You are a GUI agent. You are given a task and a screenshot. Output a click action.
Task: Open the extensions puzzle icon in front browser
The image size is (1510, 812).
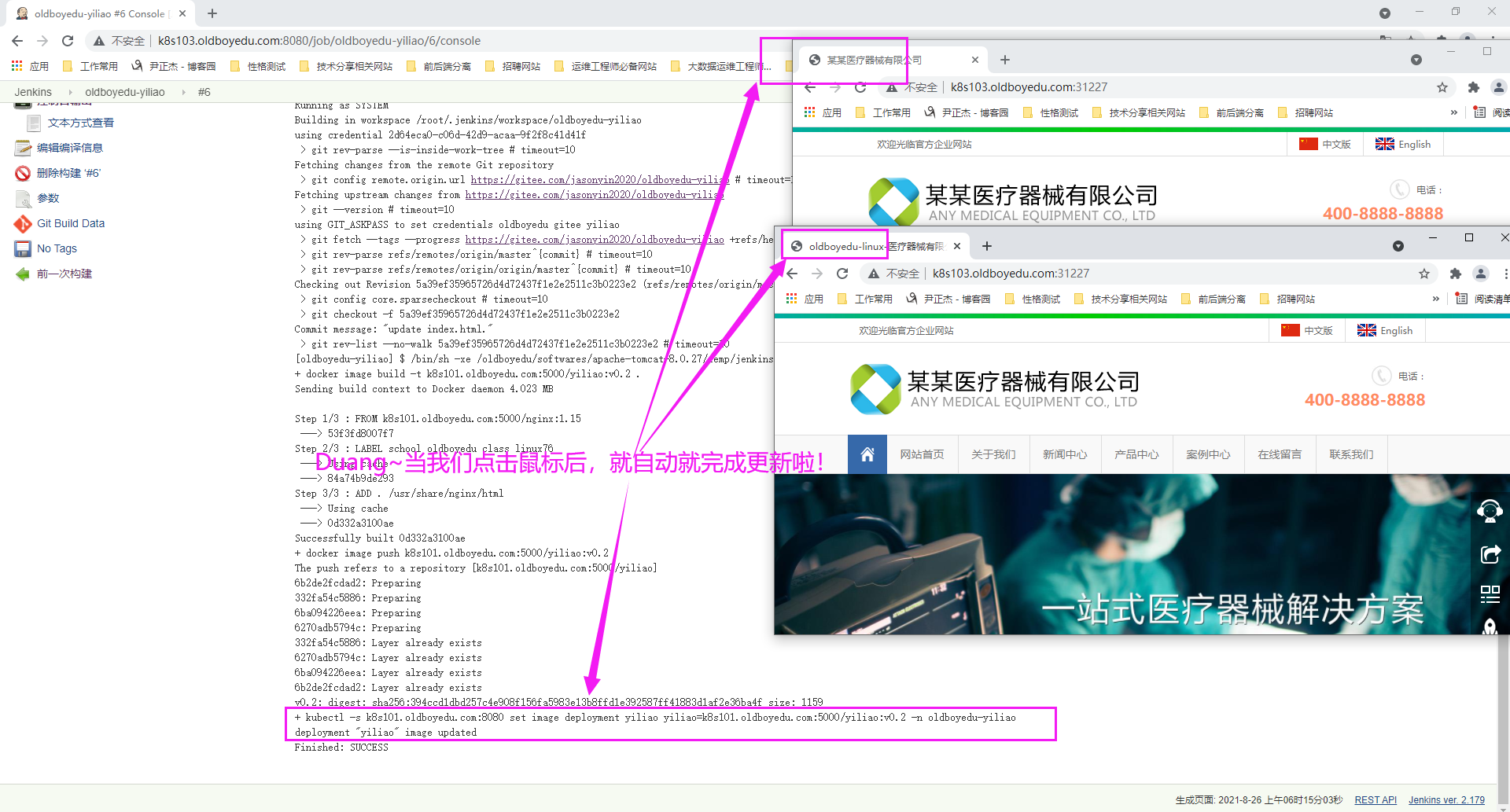point(1455,274)
